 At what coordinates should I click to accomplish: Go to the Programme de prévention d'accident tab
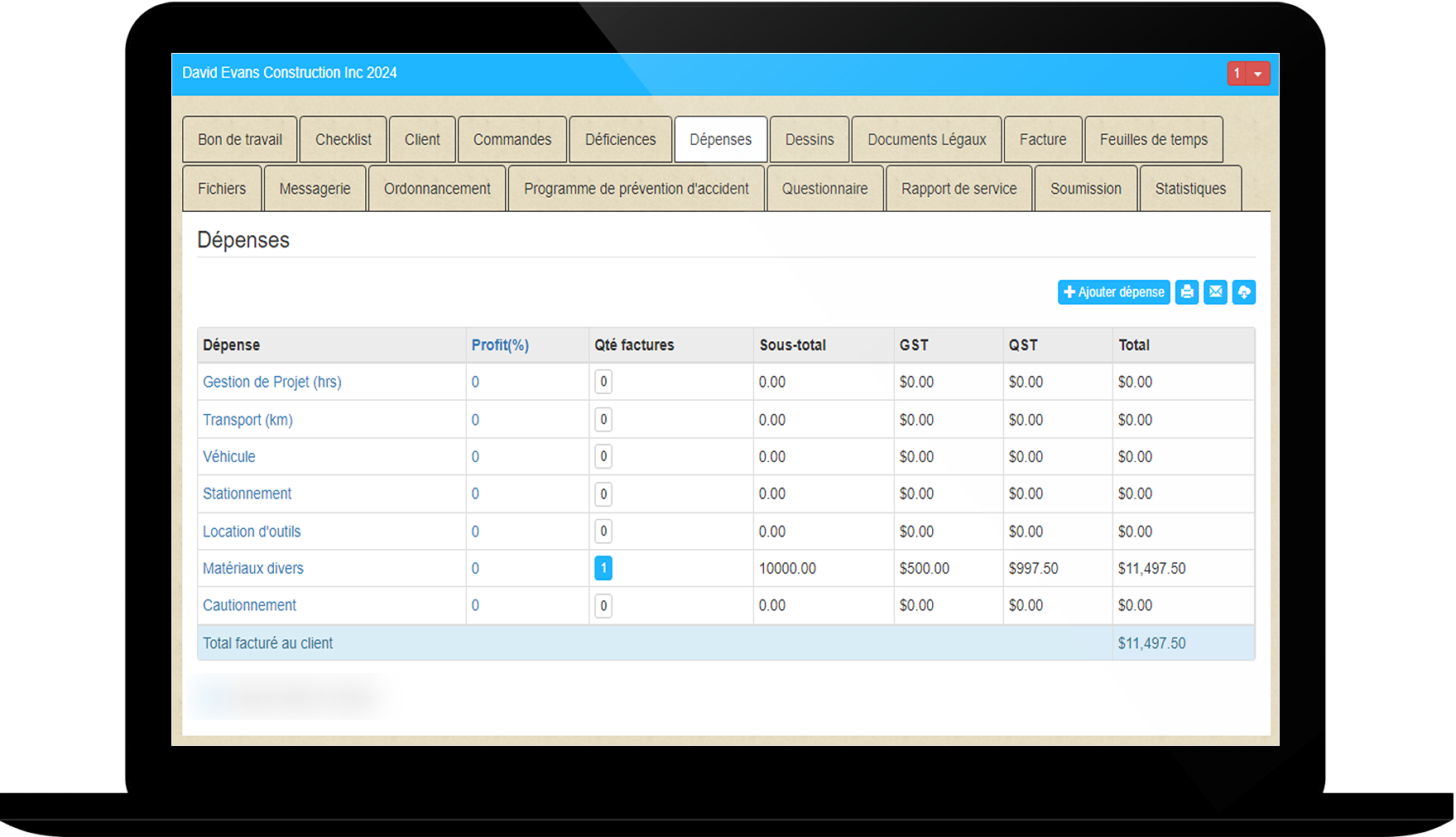(x=636, y=189)
